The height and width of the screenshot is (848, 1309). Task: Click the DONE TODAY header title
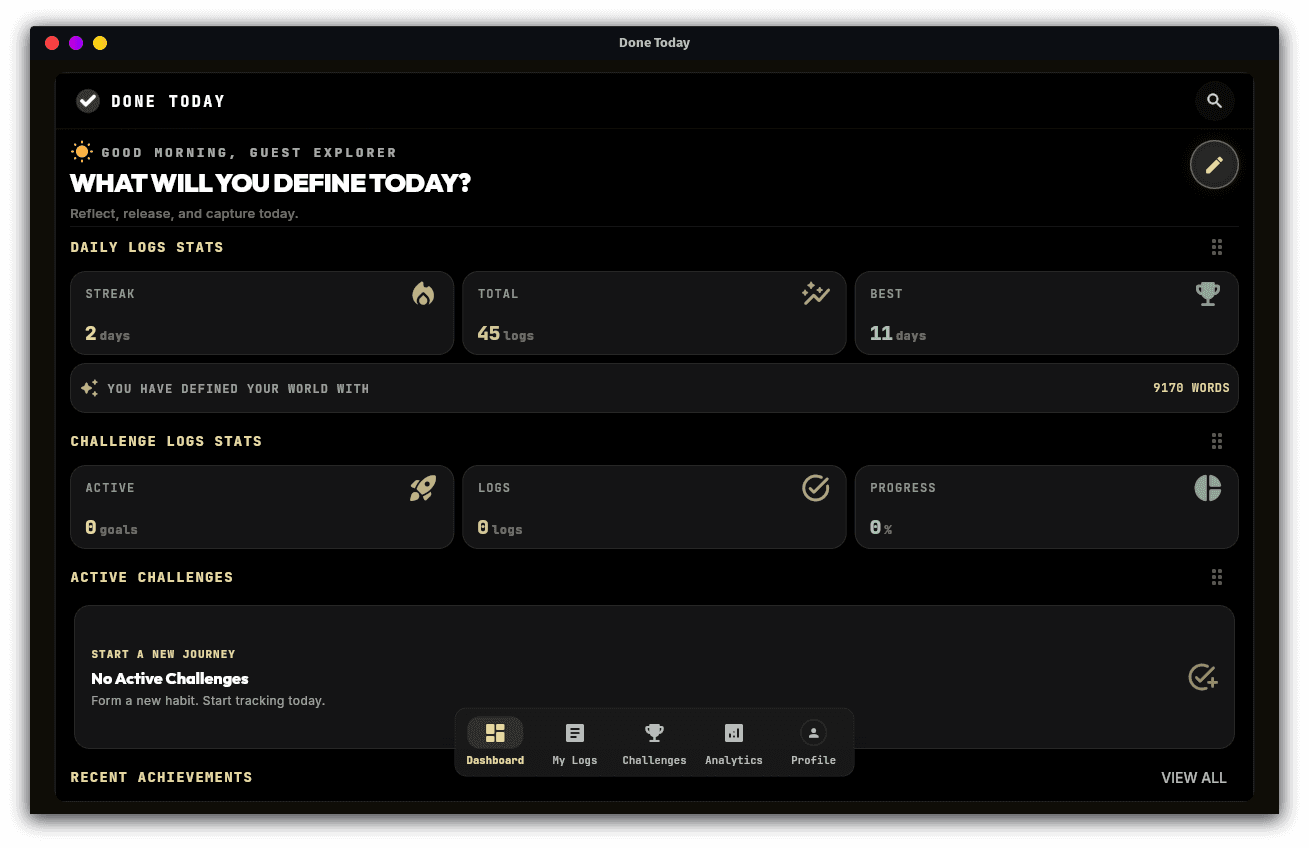pos(168,101)
